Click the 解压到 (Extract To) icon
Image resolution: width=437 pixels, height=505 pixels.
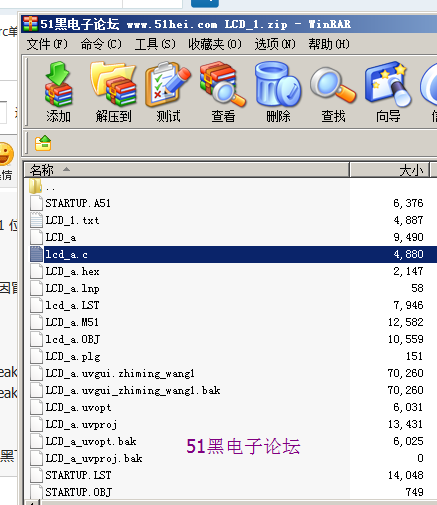pyautogui.click(x=113, y=92)
